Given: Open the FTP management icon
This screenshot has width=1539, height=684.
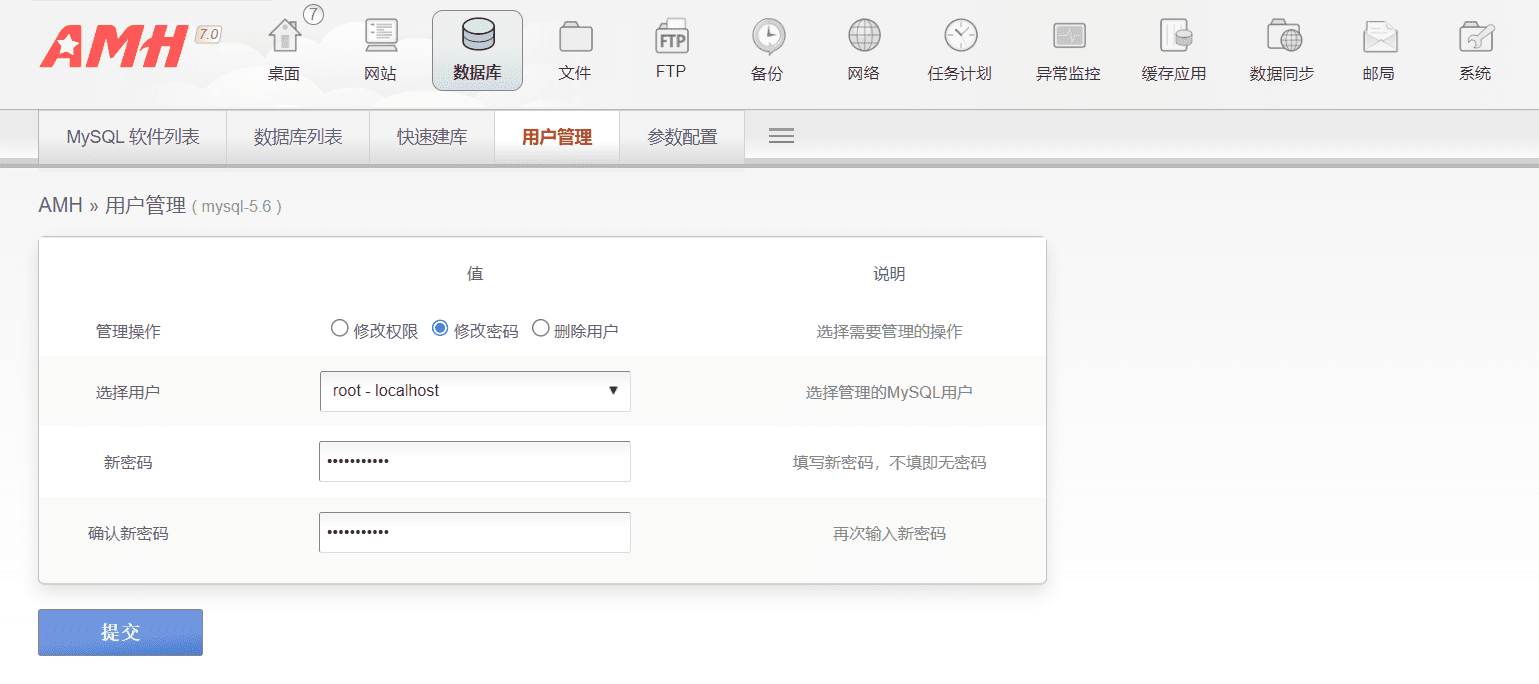Looking at the screenshot, I should click(671, 45).
